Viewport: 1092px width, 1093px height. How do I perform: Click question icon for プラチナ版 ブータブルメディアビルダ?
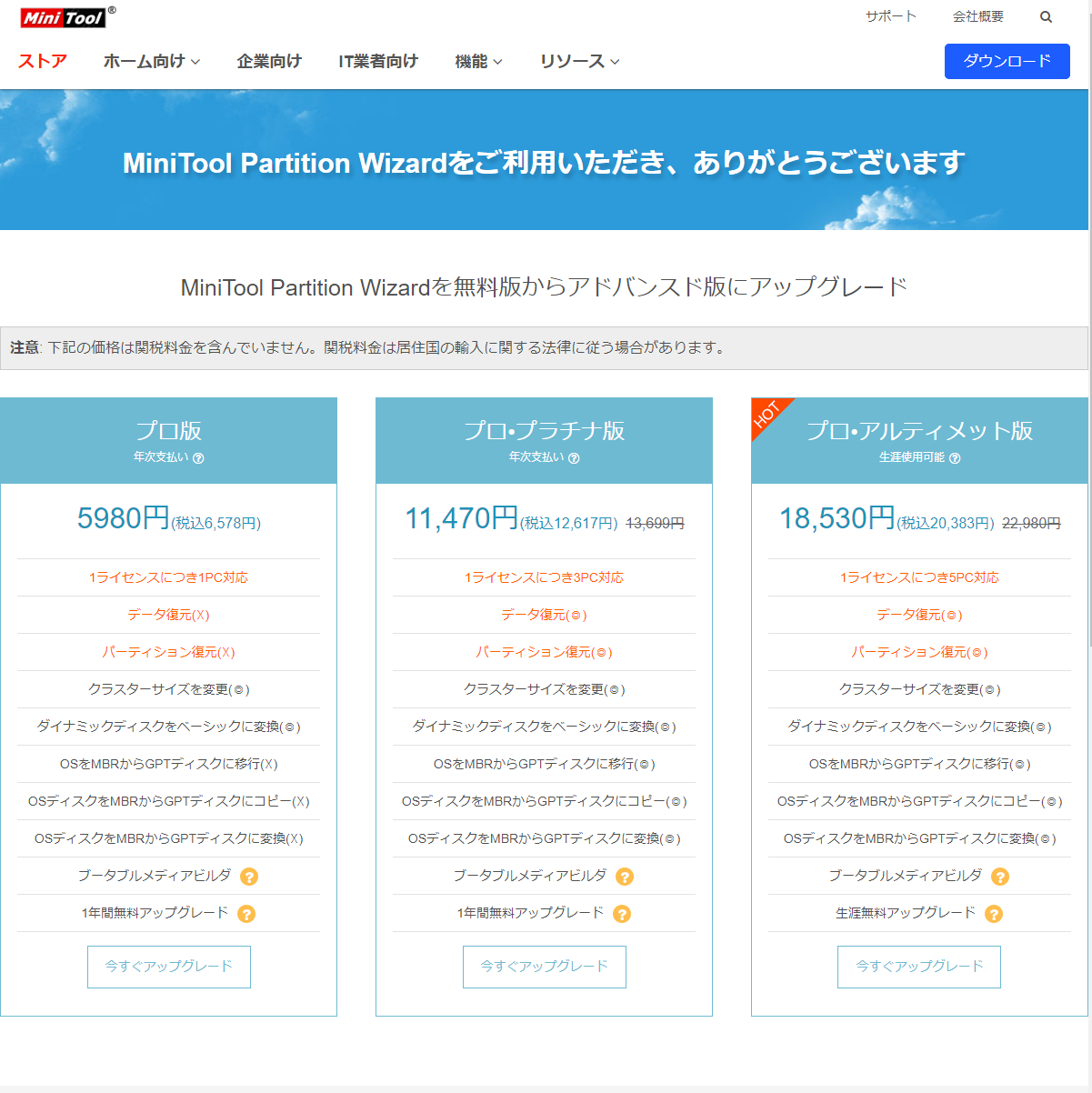click(x=625, y=877)
